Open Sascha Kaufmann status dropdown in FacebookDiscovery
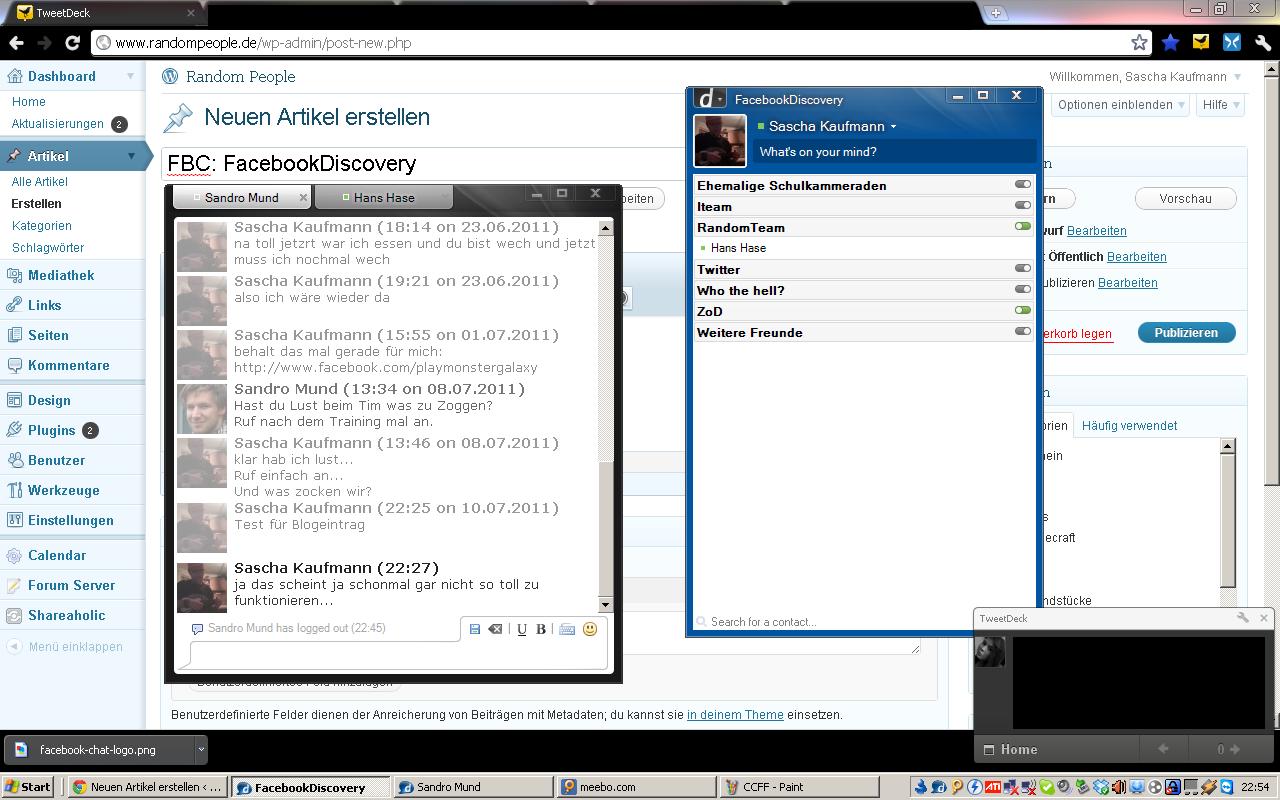Image resolution: width=1280 pixels, height=800 pixels. [x=893, y=127]
